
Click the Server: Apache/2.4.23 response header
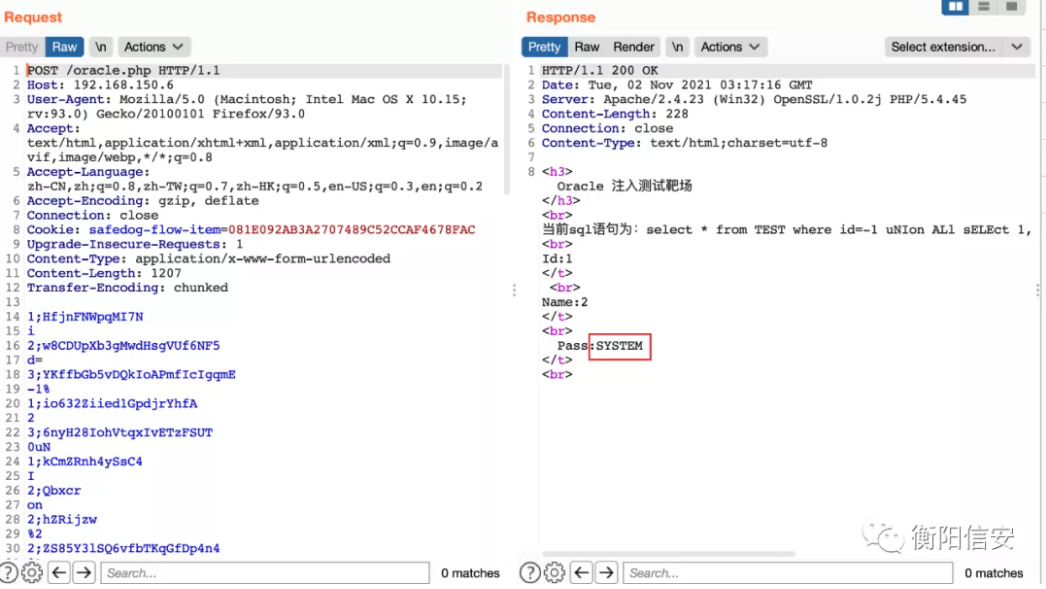pyautogui.click(x=754, y=99)
